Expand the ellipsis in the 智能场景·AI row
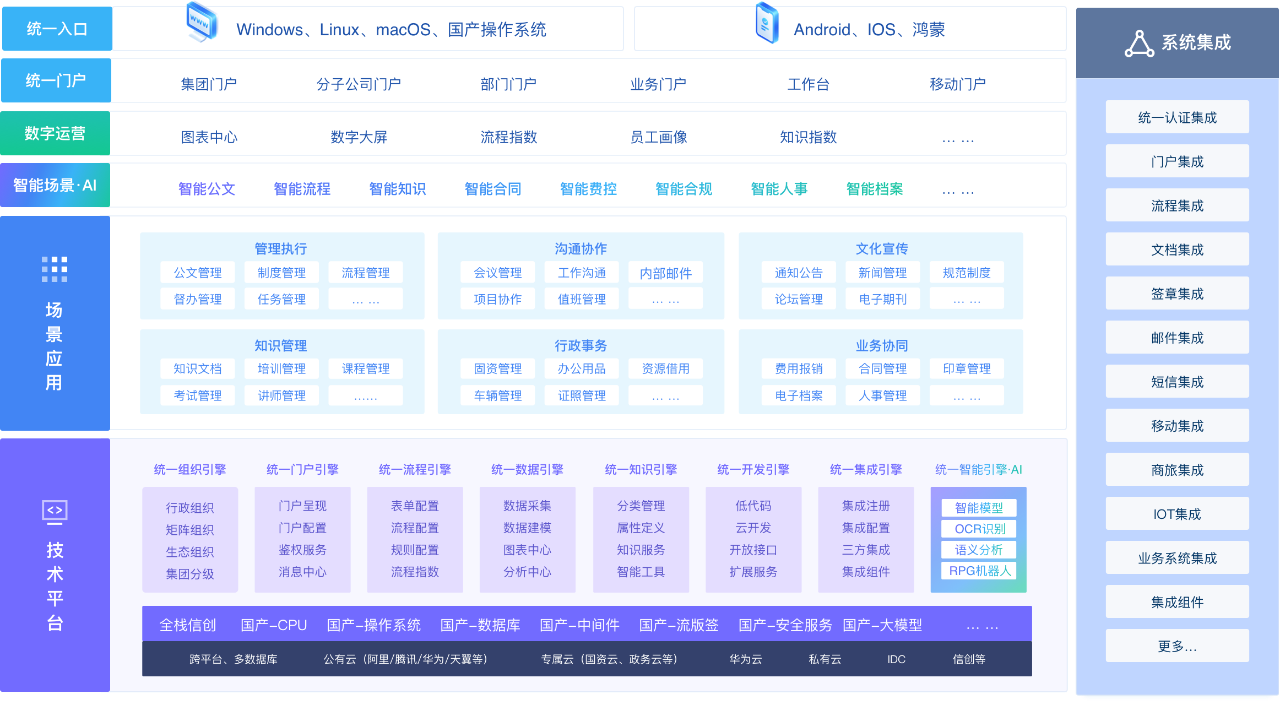The width and height of the screenshot is (1279, 701). pos(957,189)
